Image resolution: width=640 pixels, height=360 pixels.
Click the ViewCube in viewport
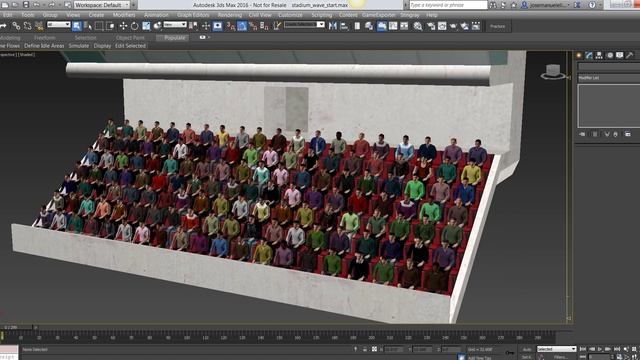pos(553,72)
